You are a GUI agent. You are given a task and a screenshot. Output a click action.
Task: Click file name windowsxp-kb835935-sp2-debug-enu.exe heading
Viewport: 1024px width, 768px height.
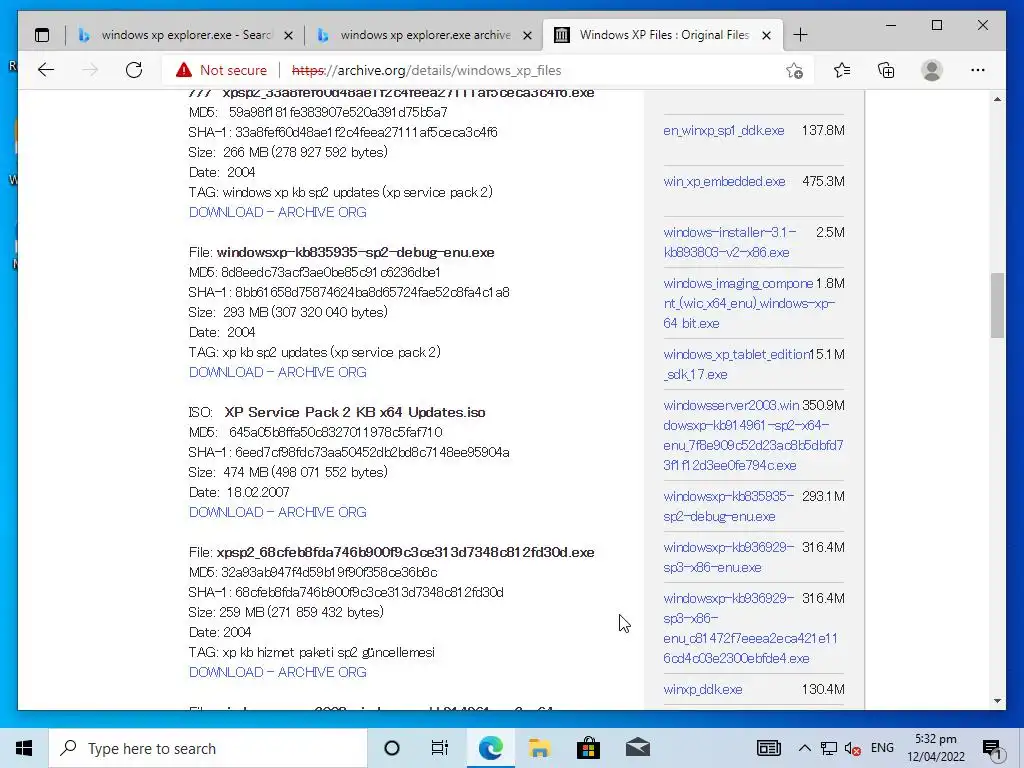(x=355, y=252)
